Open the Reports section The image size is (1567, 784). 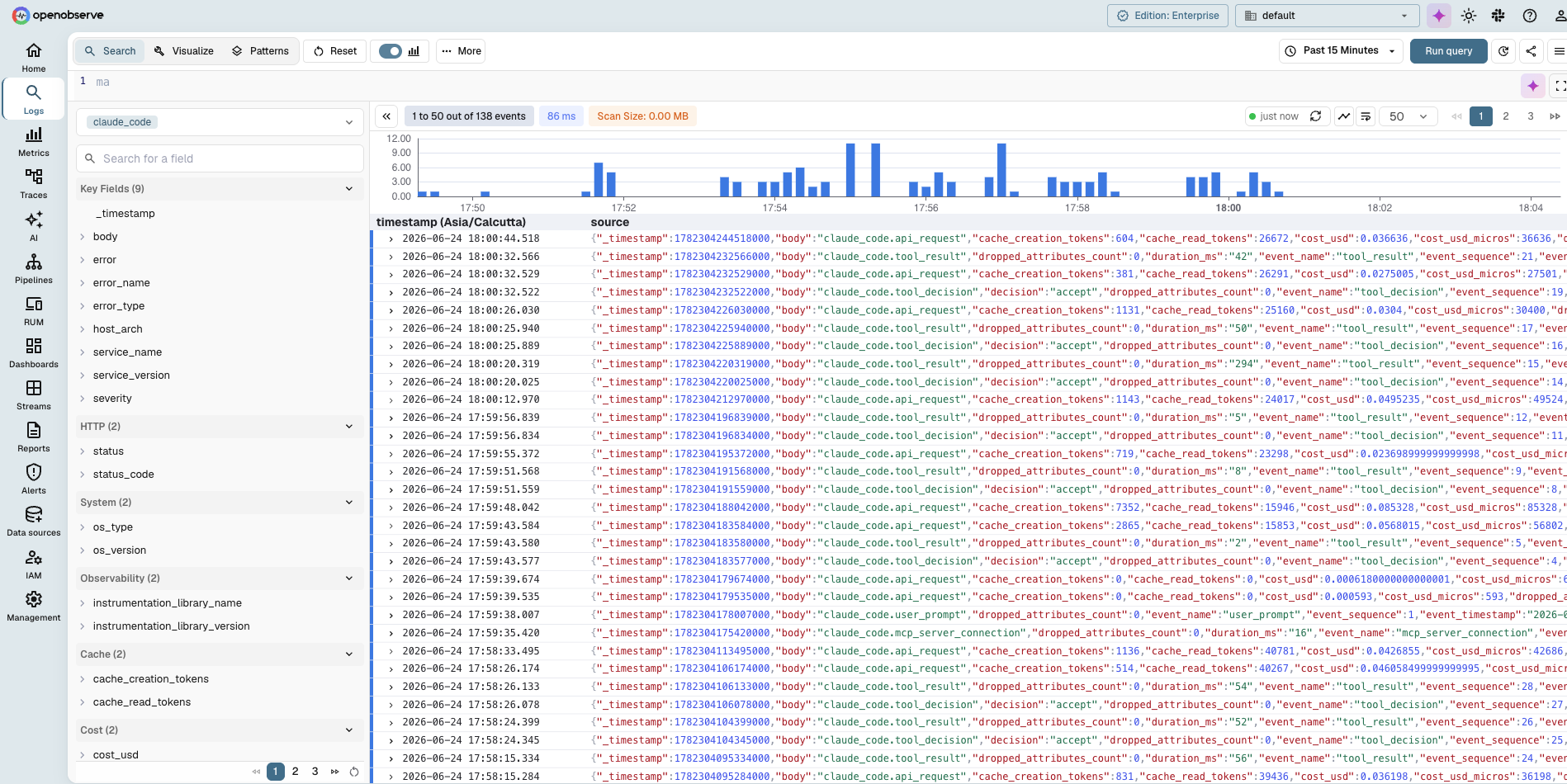[34, 437]
